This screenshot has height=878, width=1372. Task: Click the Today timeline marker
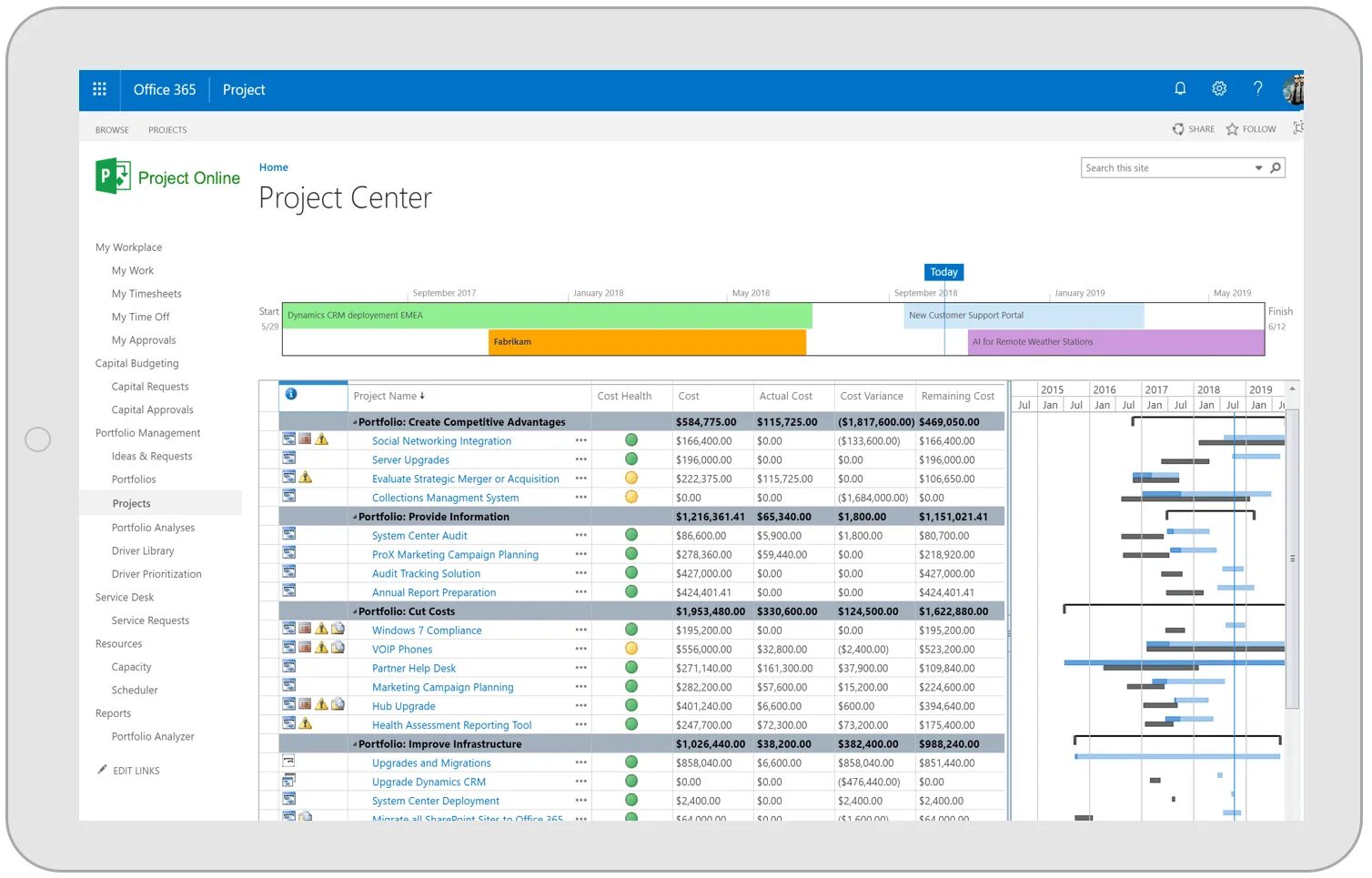point(943,272)
